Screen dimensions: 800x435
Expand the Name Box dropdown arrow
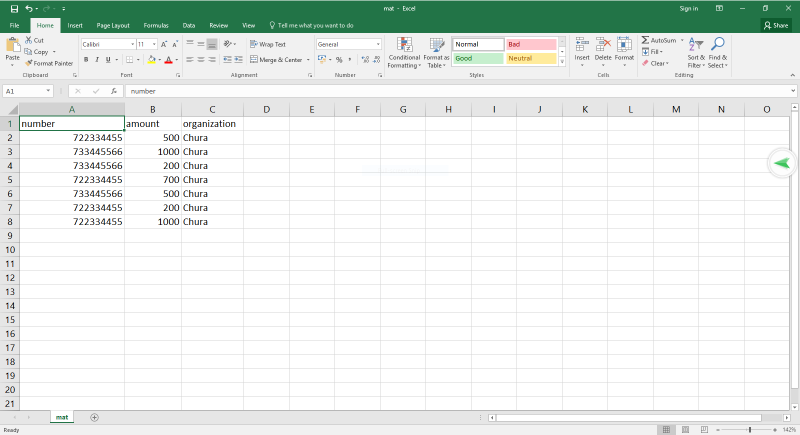coord(48,91)
